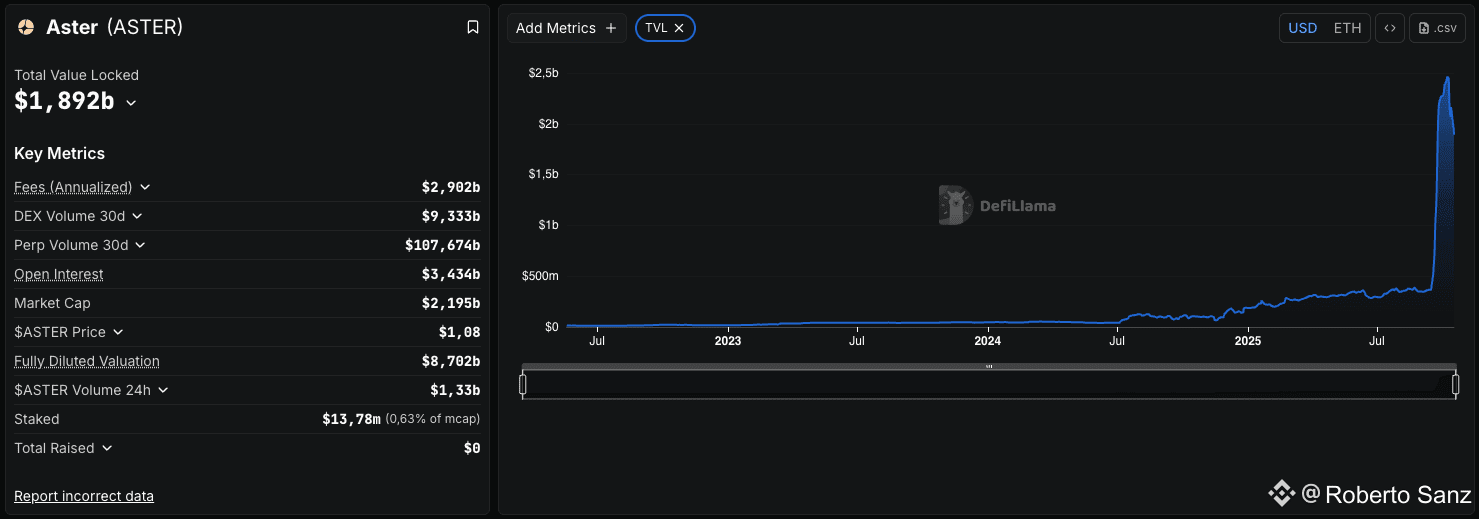The width and height of the screenshot is (1479, 519).
Task: Click the DefiLlama watermark logo
Action: (955, 205)
